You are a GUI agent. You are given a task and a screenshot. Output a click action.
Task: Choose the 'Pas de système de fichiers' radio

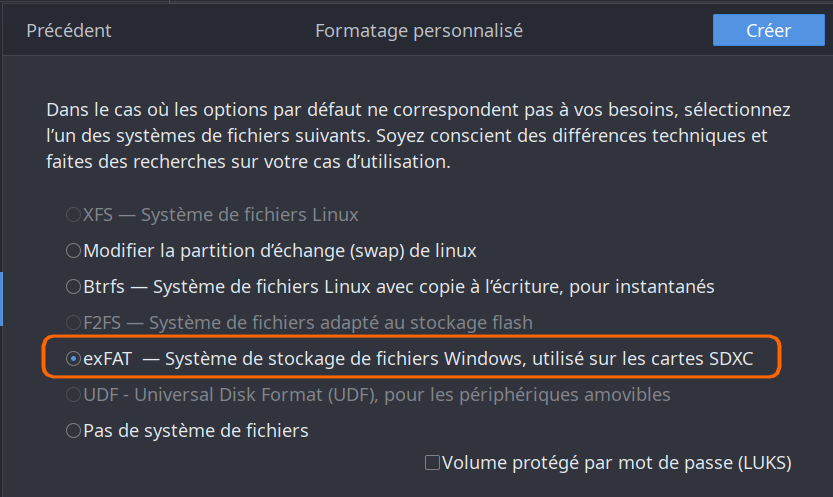73,431
